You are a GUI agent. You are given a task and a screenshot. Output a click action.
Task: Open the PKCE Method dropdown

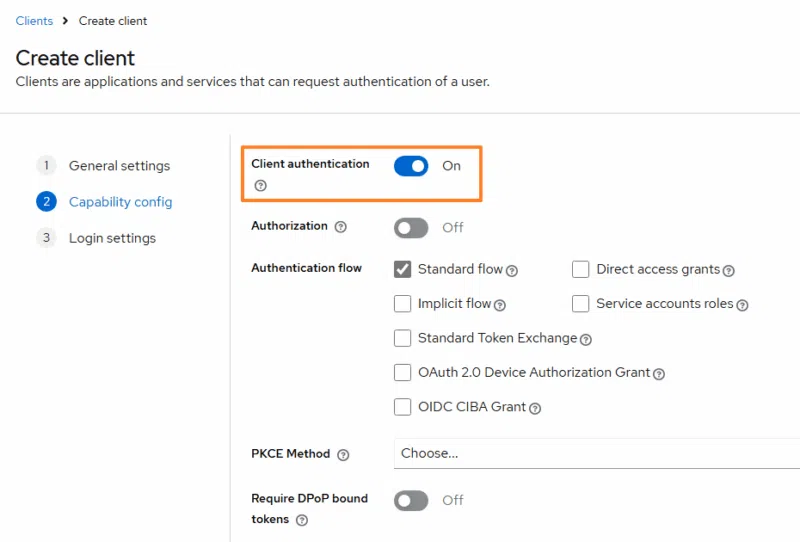[596, 453]
